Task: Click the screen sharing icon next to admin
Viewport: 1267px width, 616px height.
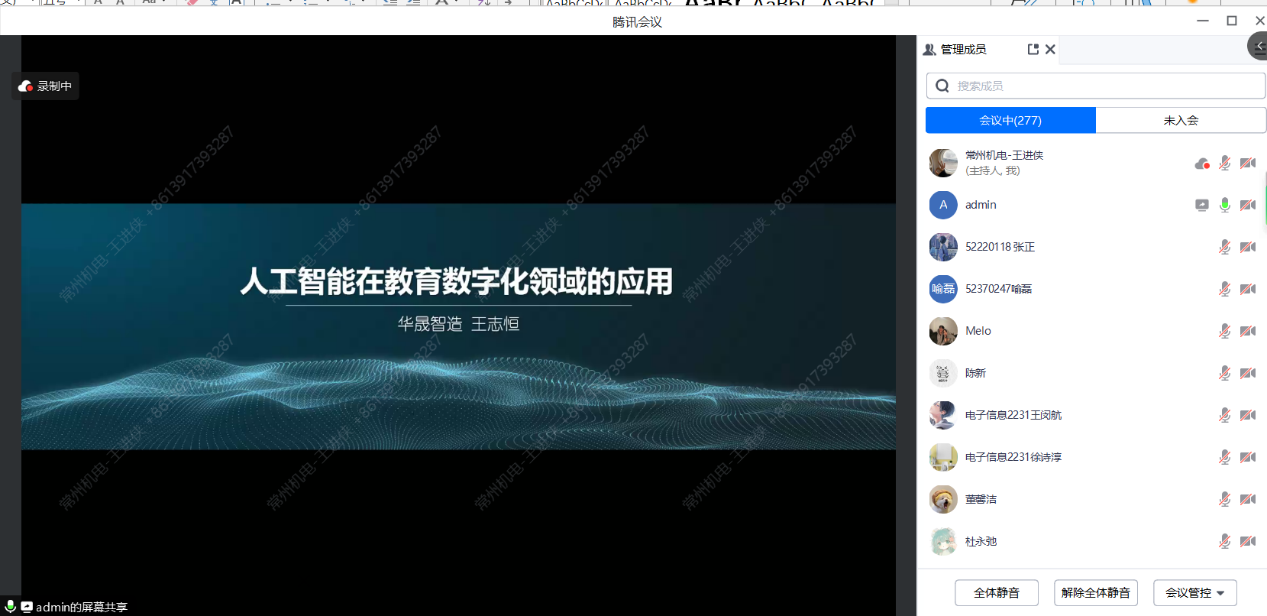Action: 1202,205
